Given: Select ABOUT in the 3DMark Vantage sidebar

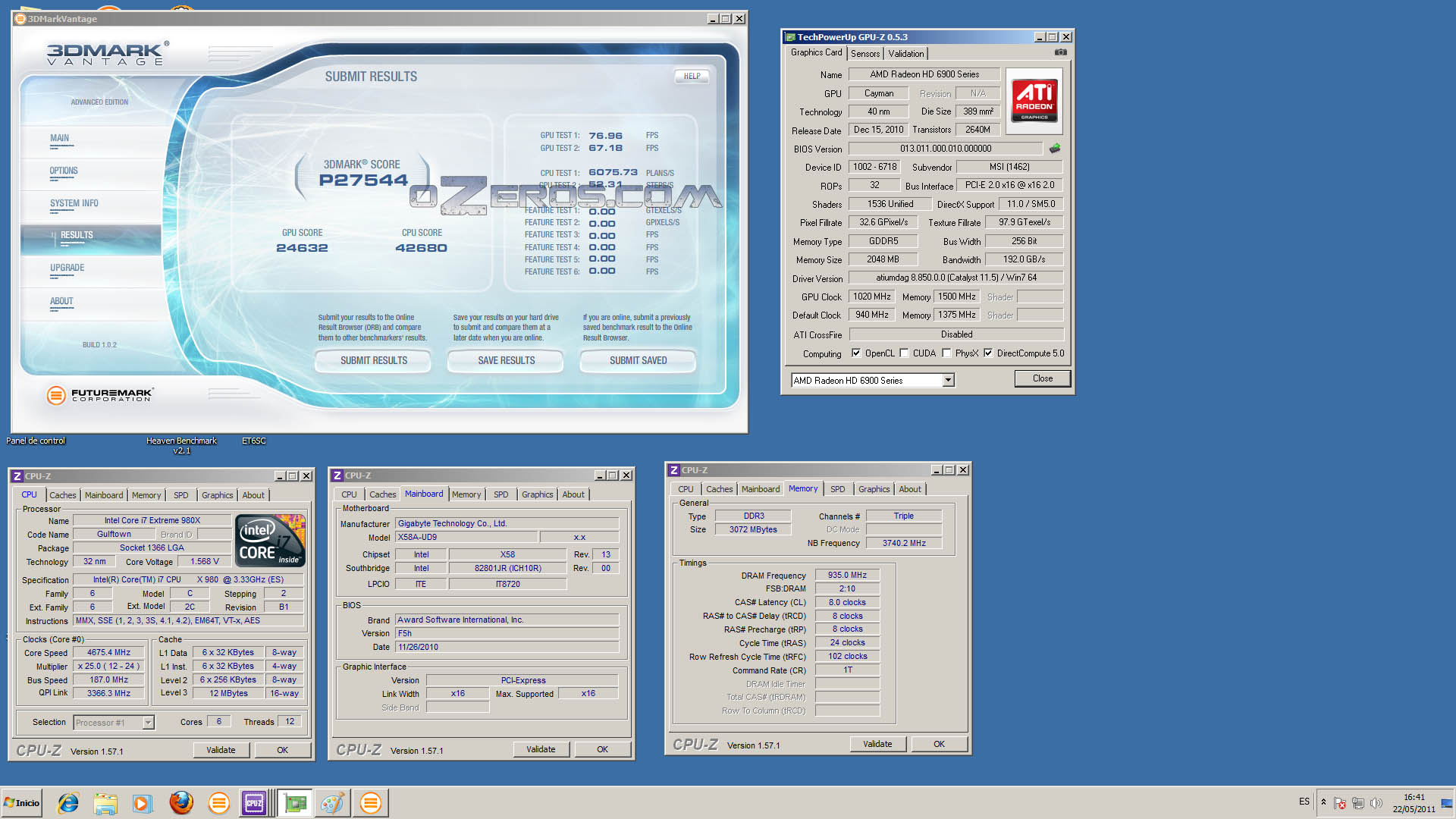Looking at the screenshot, I should (61, 301).
